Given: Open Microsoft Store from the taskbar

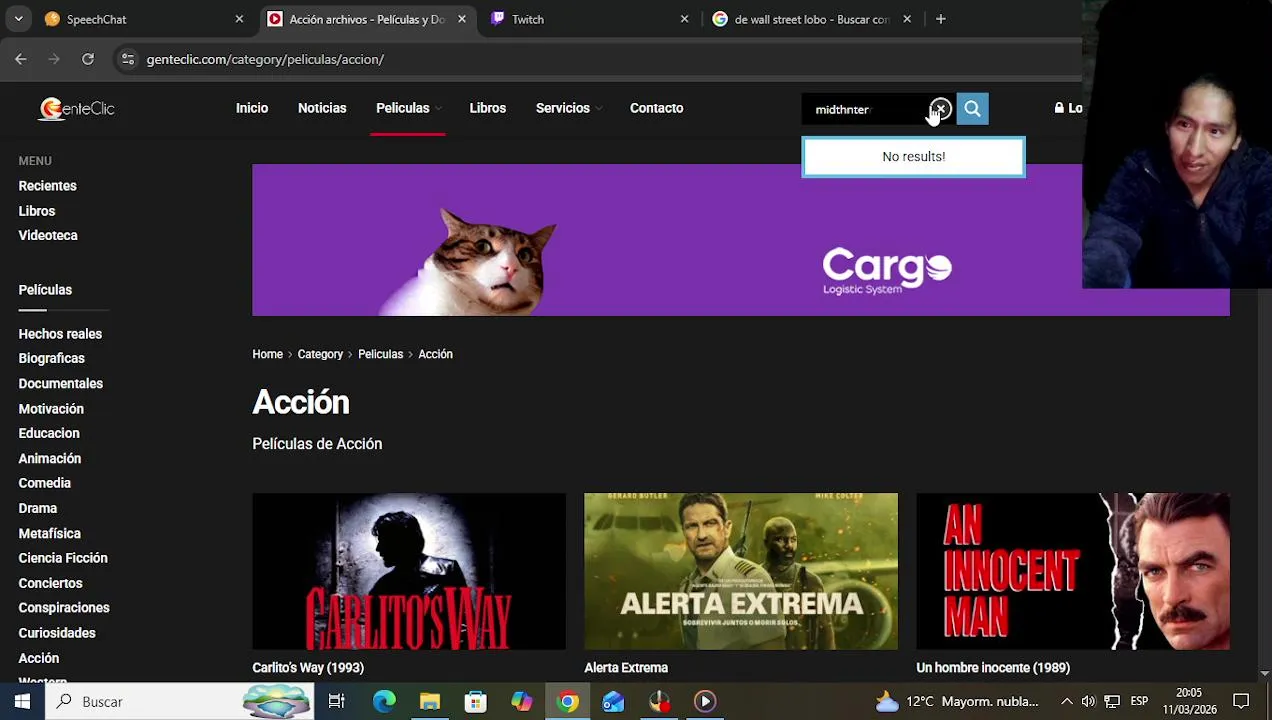Looking at the screenshot, I should tap(476, 701).
